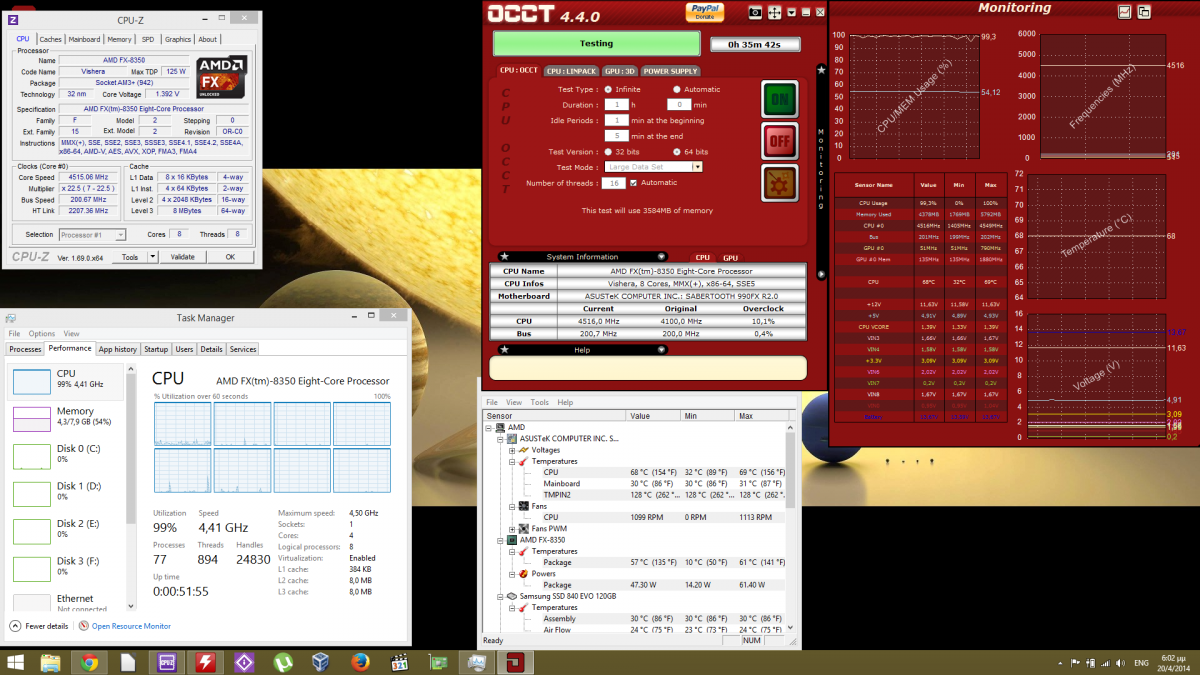Select Memory in the Task Manager sidebar

pyautogui.click(x=68, y=420)
